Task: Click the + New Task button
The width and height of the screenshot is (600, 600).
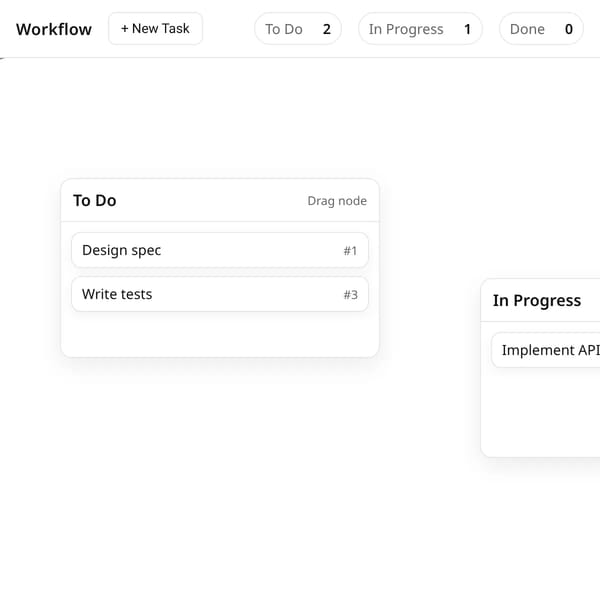Action: 155,29
